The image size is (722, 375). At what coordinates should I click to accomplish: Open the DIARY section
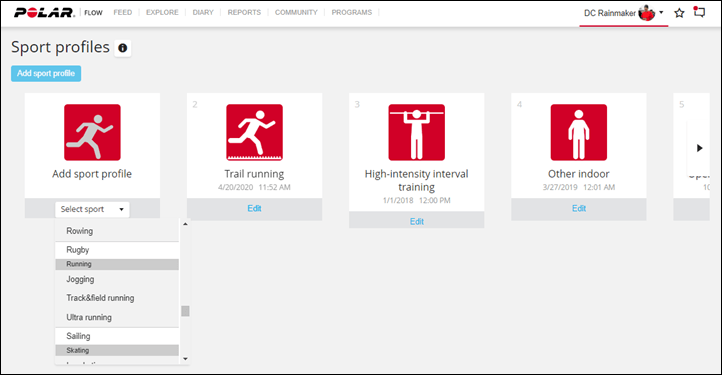[x=203, y=12]
